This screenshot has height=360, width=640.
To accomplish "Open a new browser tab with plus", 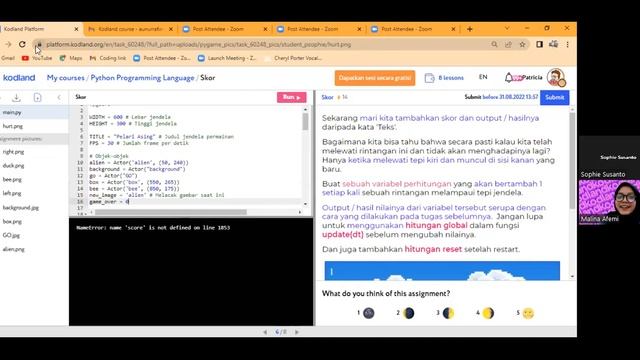I will [470, 29].
